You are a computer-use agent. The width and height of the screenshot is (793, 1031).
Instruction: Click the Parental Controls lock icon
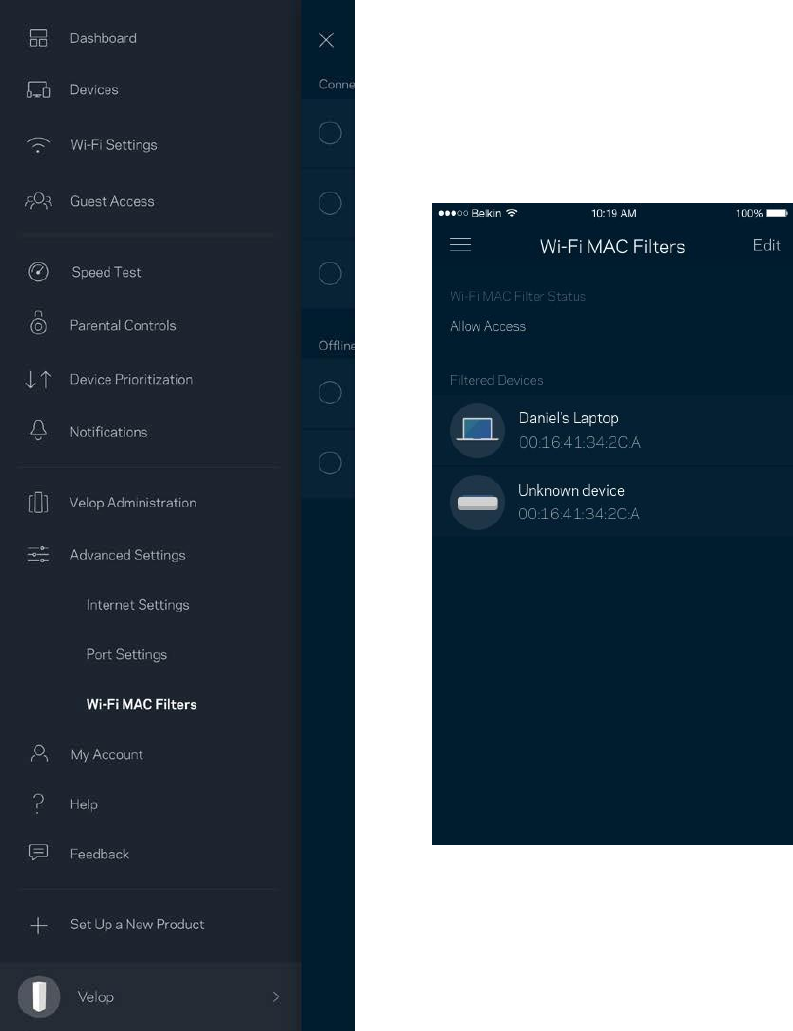tap(38, 323)
